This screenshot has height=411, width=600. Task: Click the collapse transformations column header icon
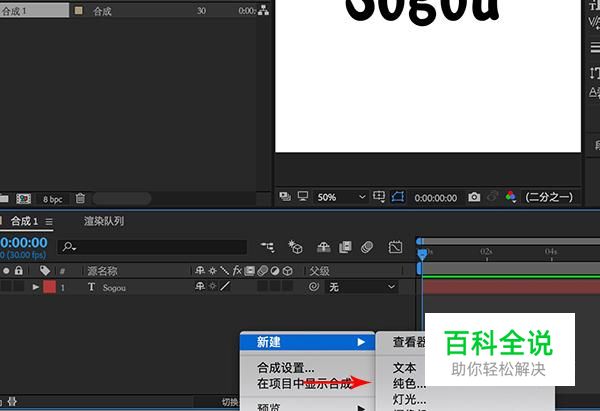click(x=213, y=271)
